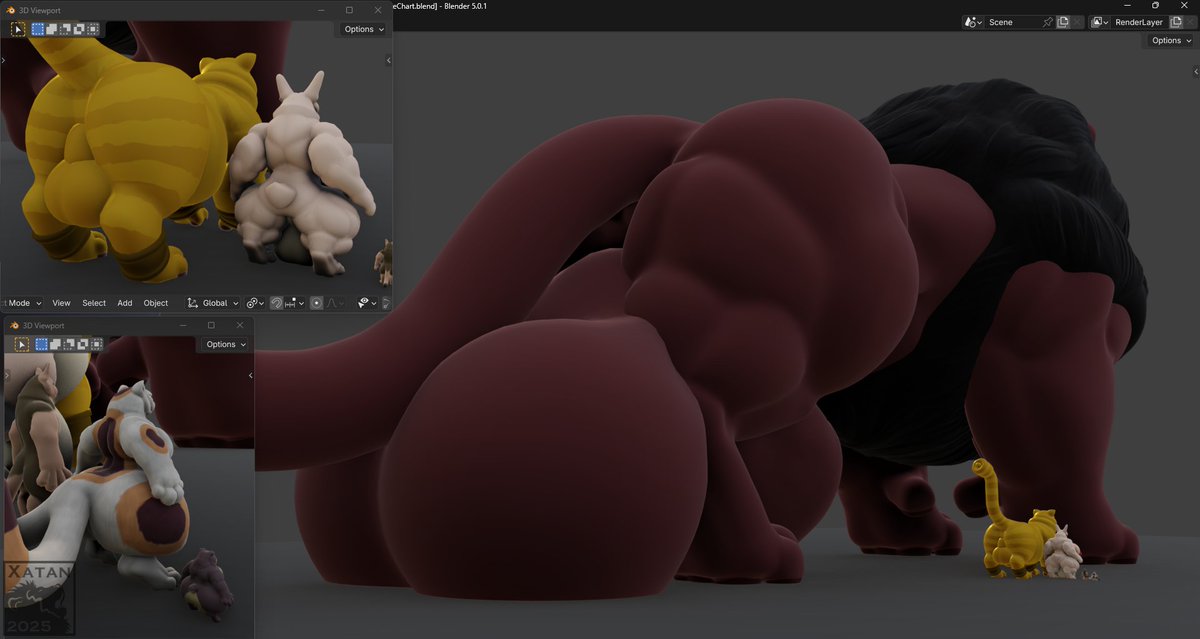Image resolution: width=1200 pixels, height=639 pixels.
Task: Open the object Mode dropdown
Action: 22,303
